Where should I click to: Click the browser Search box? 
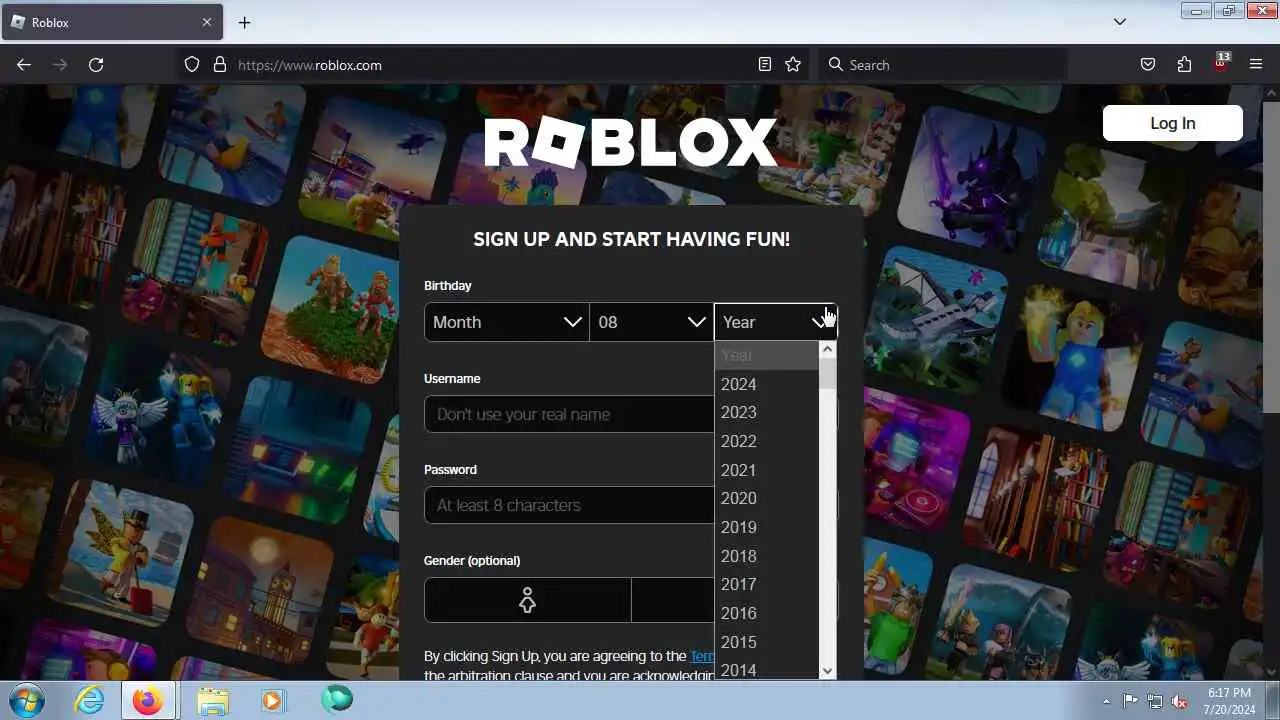[945, 65]
